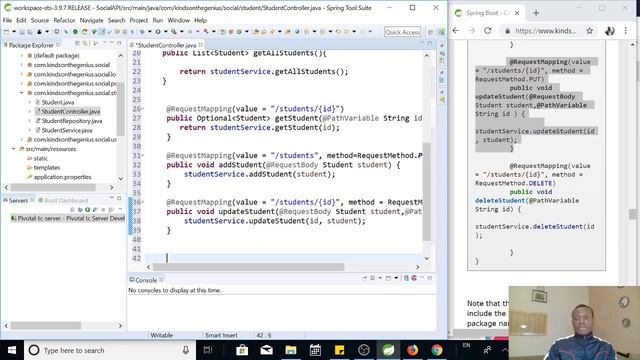Click the Chrome address bar URL
The height and width of the screenshot is (360, 640).
point(545,31)
